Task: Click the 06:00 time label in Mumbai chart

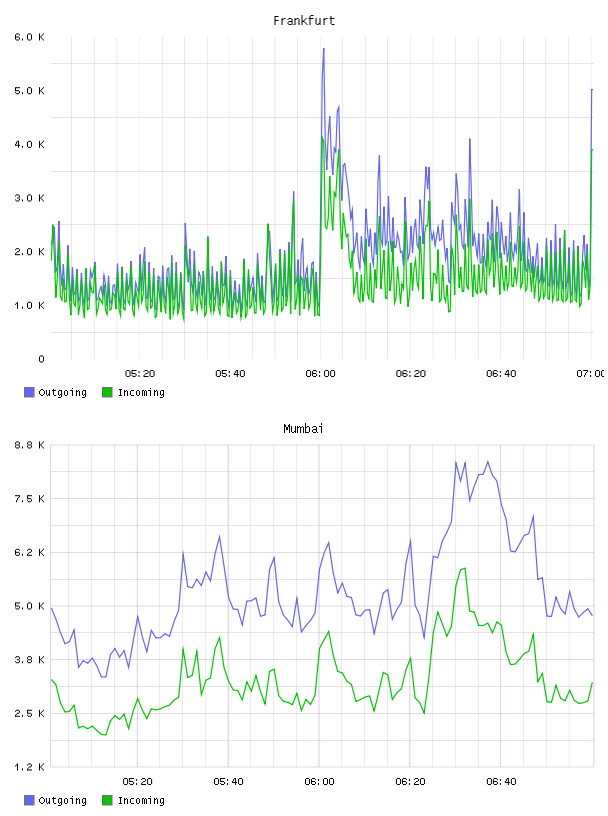Action: 319,781
